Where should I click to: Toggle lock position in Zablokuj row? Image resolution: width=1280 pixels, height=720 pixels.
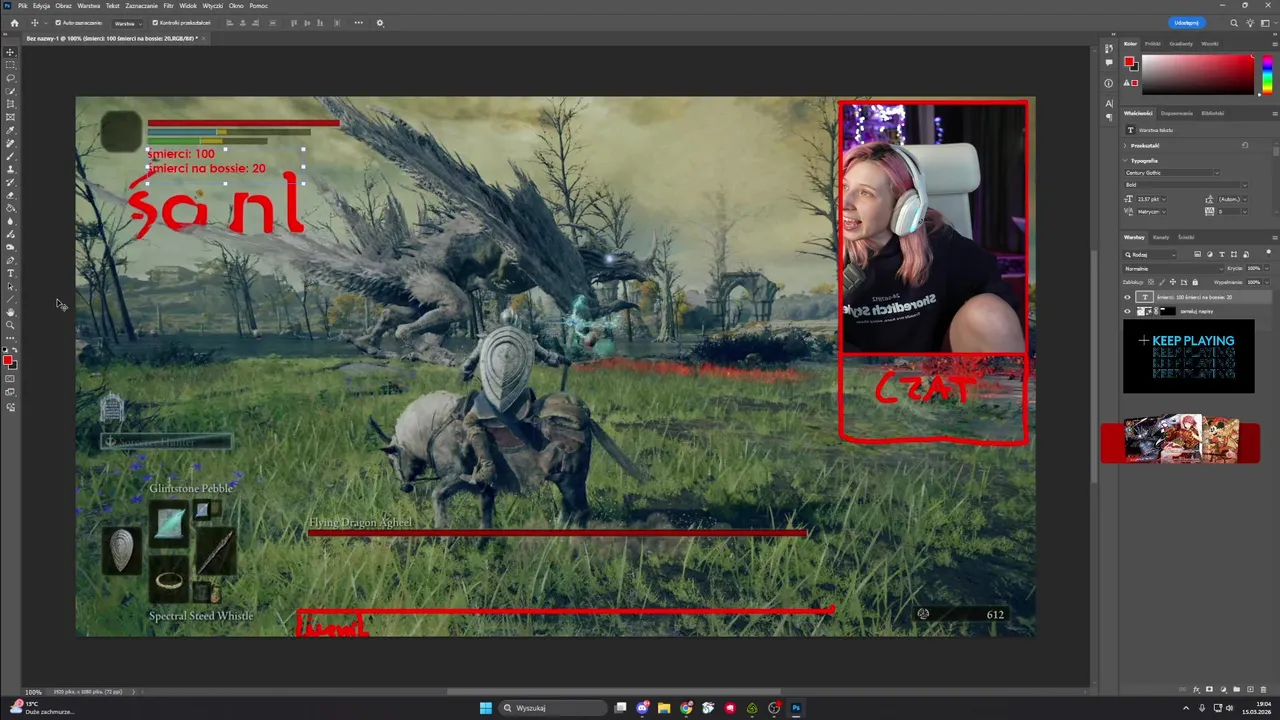(1173, 282)
